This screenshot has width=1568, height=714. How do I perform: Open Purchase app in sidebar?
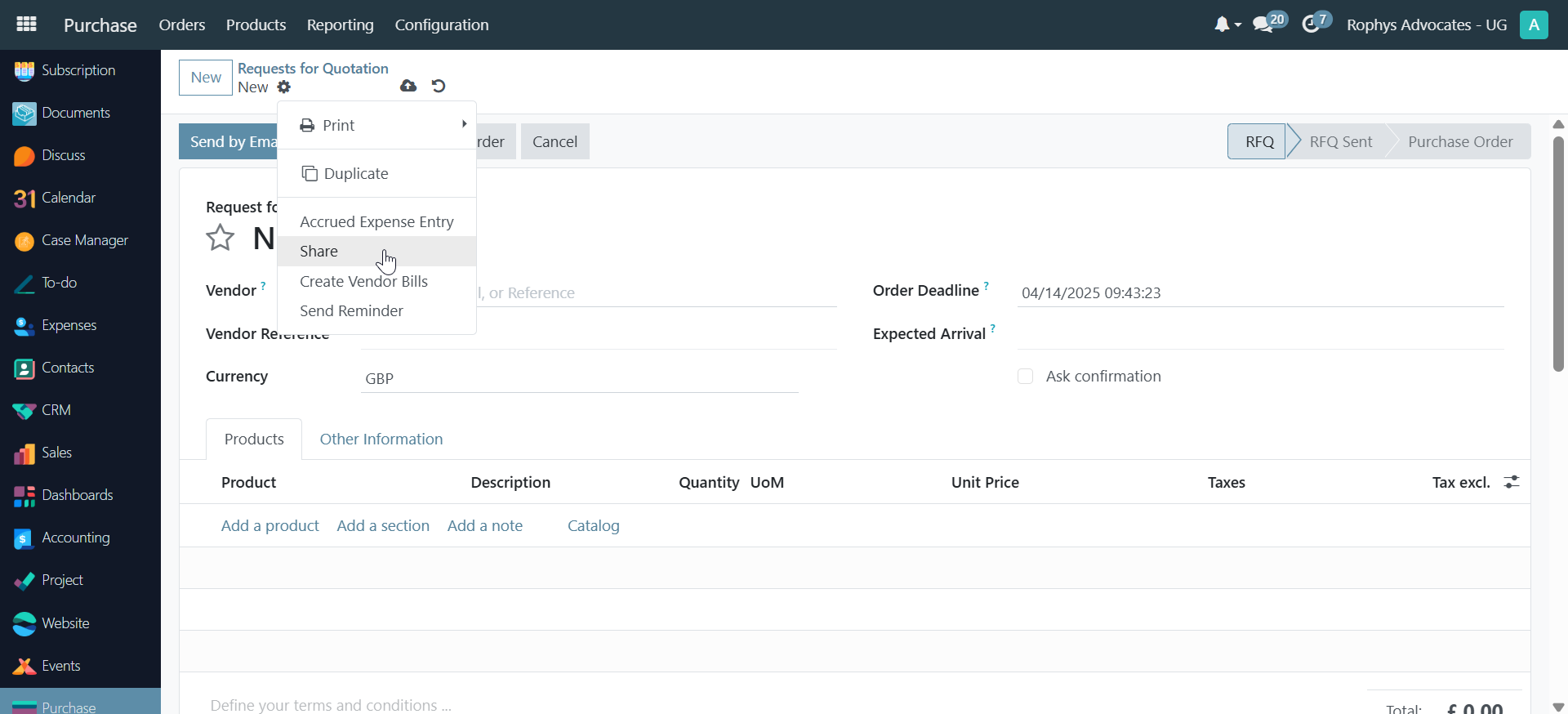click(x=80, y=703)
